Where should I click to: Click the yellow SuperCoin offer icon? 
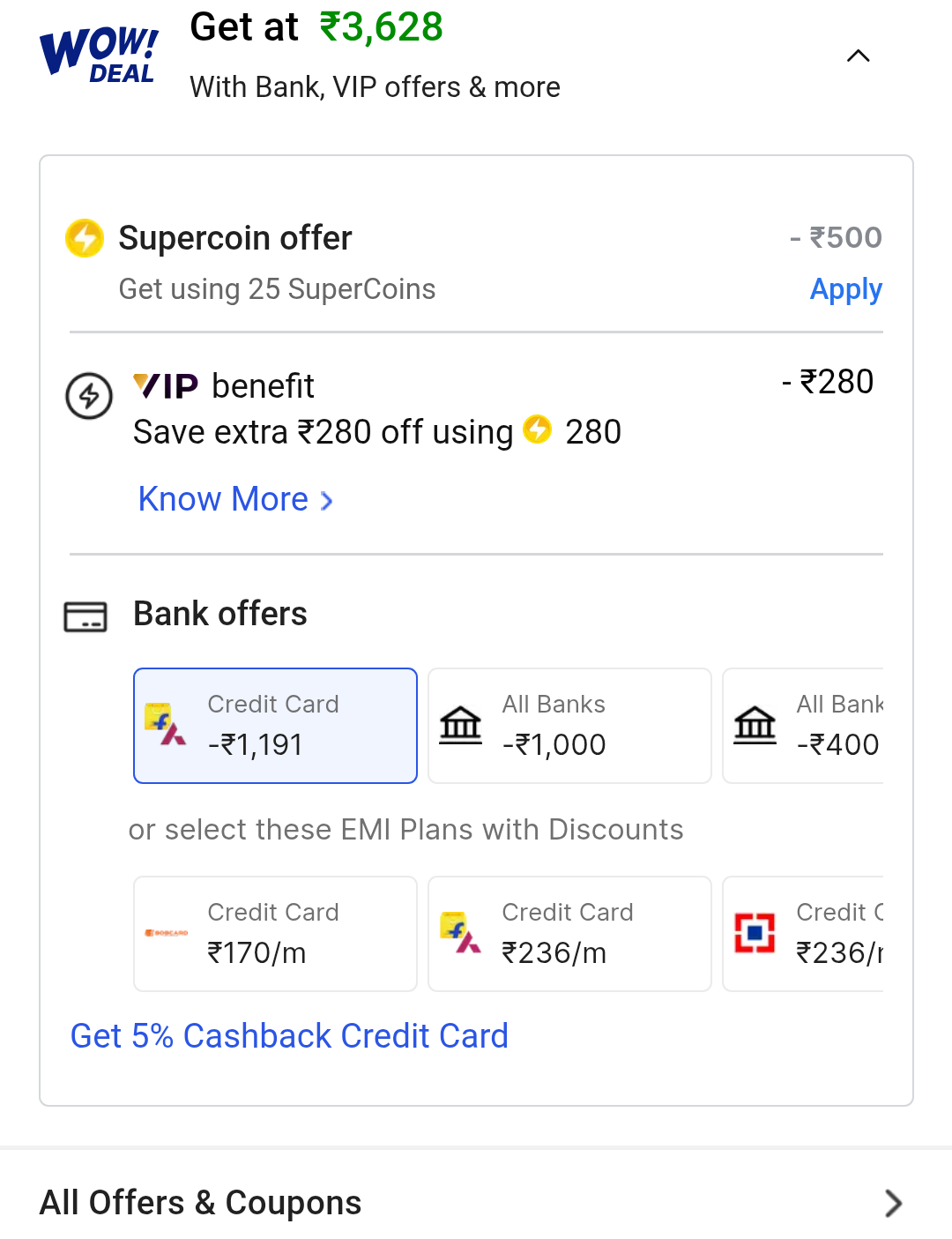point(84,238)
